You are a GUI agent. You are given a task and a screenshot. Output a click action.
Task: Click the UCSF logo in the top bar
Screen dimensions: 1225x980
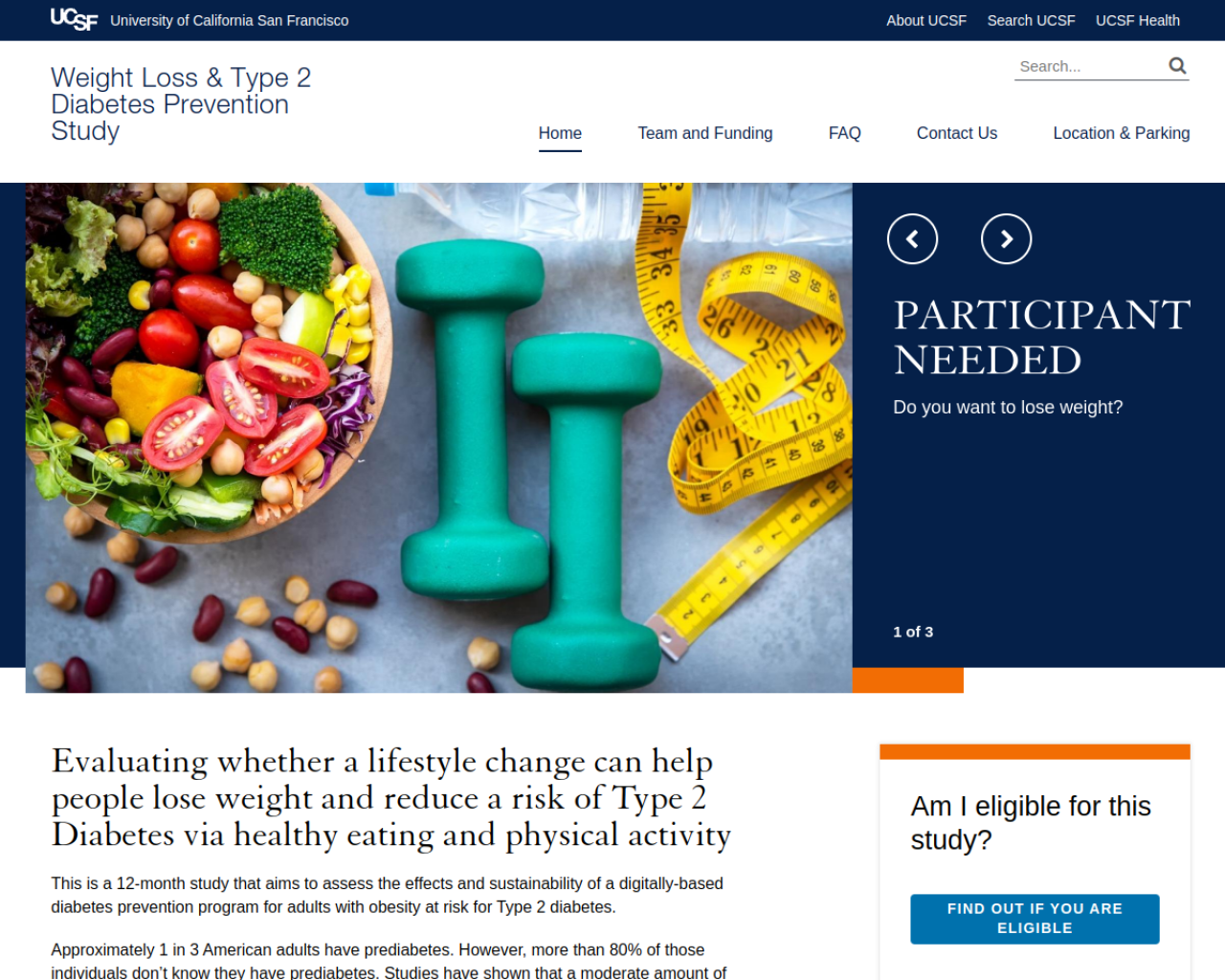[x=74, y=19]
